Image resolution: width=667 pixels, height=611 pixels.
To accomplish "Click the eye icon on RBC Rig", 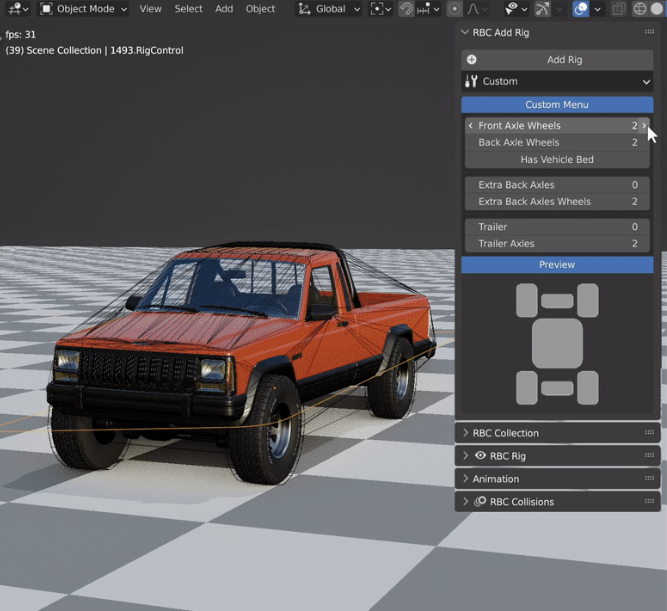I will tap(480, 456).
